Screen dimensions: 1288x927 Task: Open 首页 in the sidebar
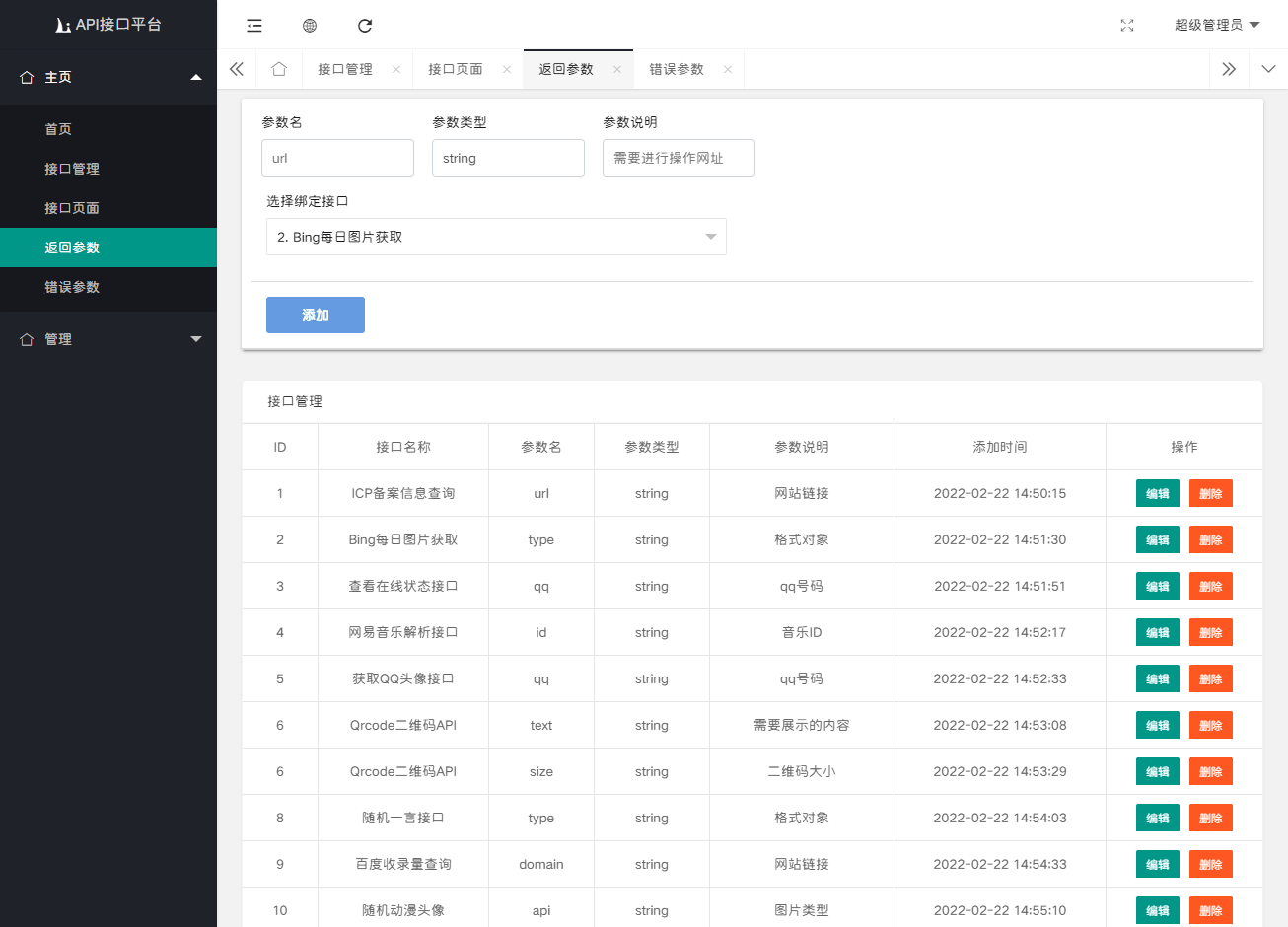(x=108, y=129)
